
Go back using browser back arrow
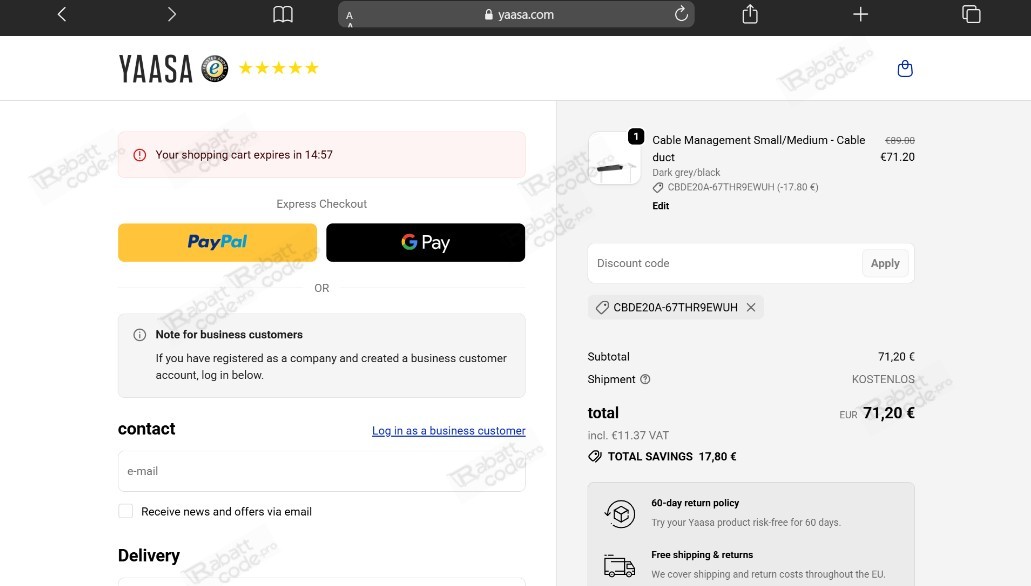(x=62, y=14)
